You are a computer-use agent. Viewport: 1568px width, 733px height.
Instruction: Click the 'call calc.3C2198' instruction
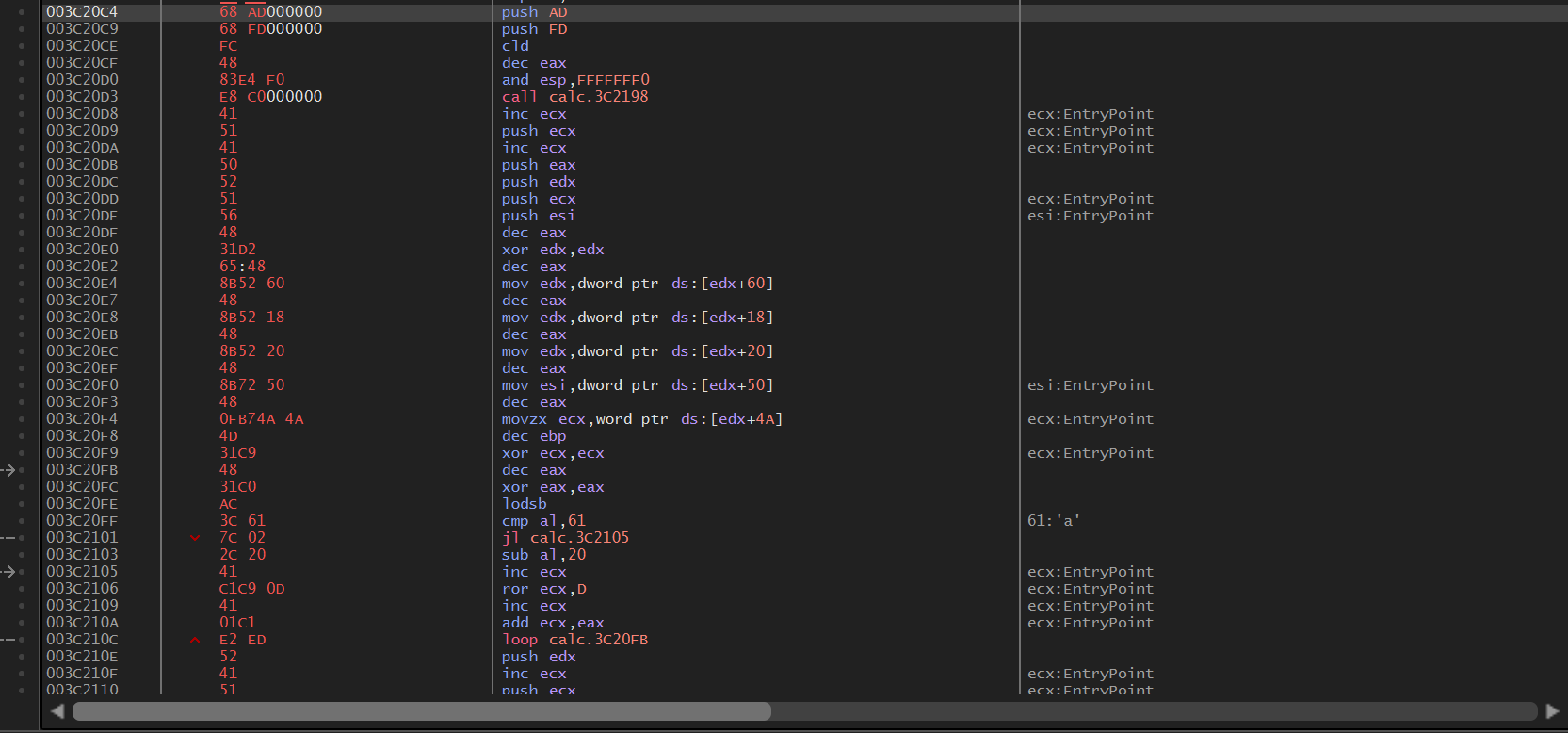pyautogui.click(x=574, y=97)
